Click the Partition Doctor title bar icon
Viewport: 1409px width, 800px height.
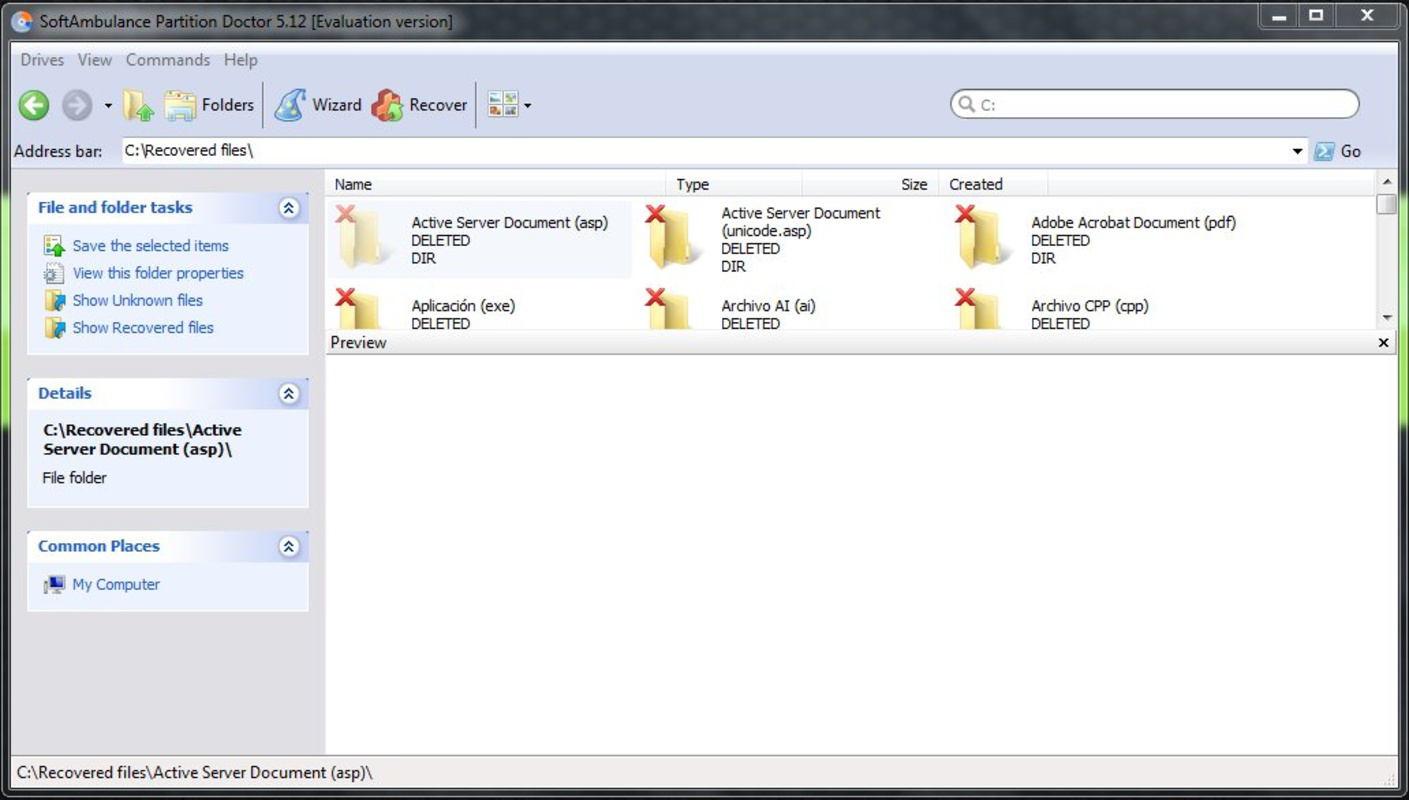point(21,21)
